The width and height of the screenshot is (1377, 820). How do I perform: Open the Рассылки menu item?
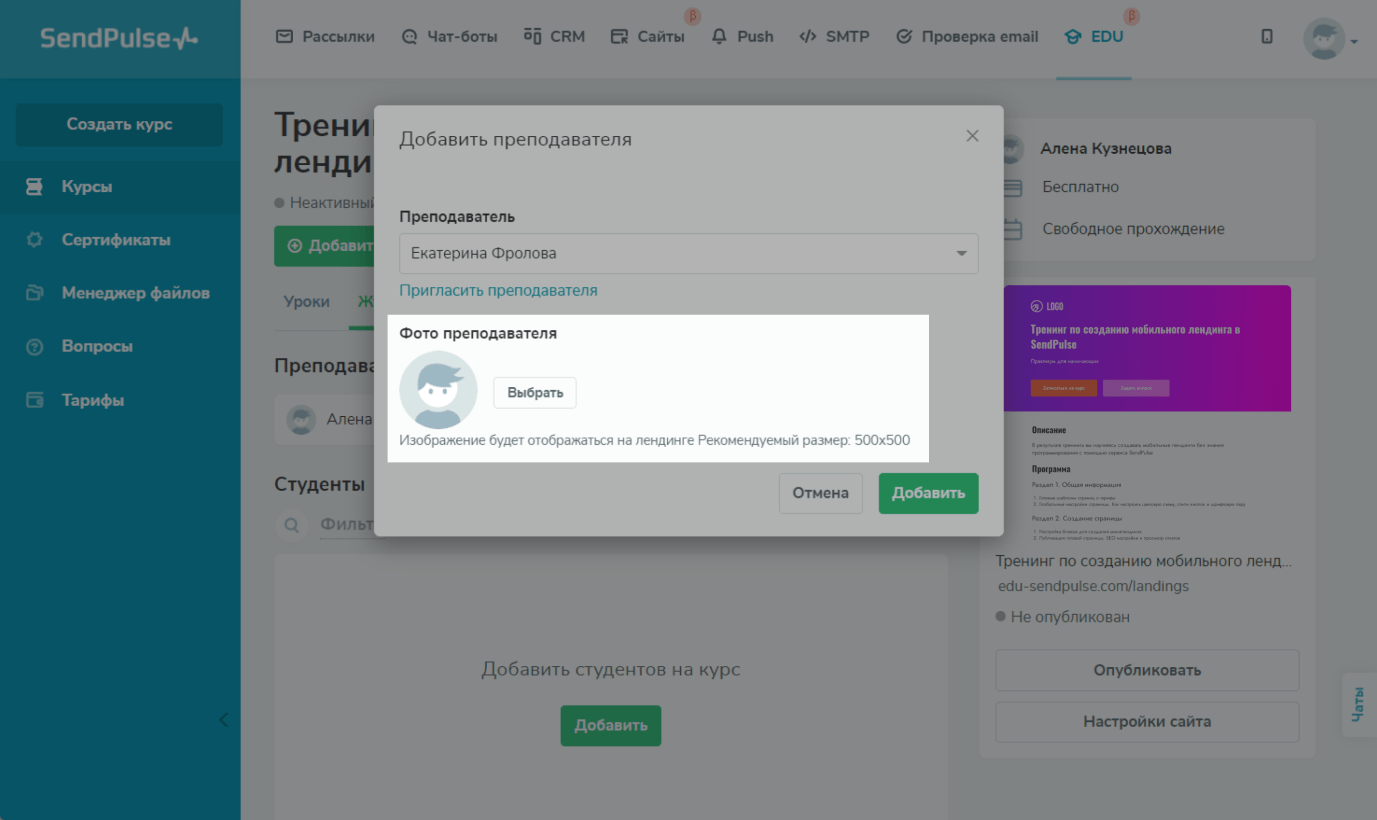[325, 37]
